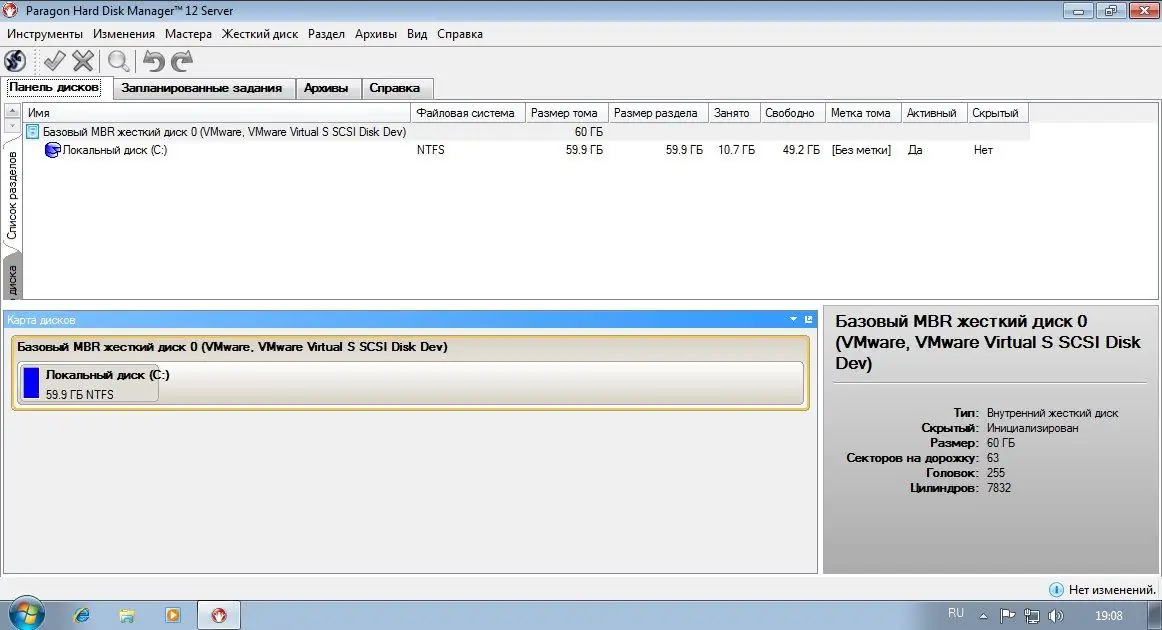The width and height of the screenshot is (1162, 630).
Task: Apply pending changes with the checkmark icon
Action: (x=54, y=61)
